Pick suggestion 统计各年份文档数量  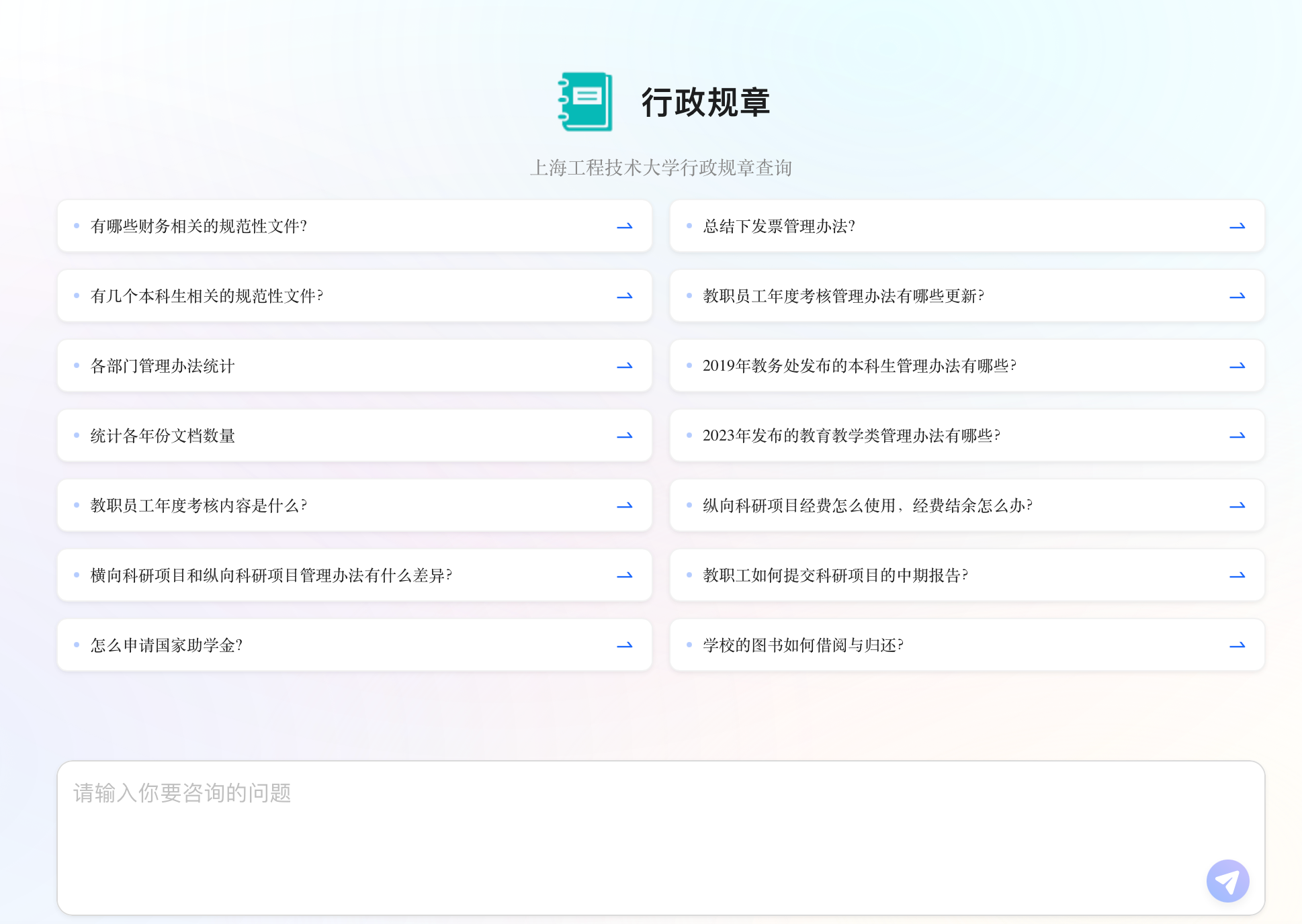[x=355, y=436]
